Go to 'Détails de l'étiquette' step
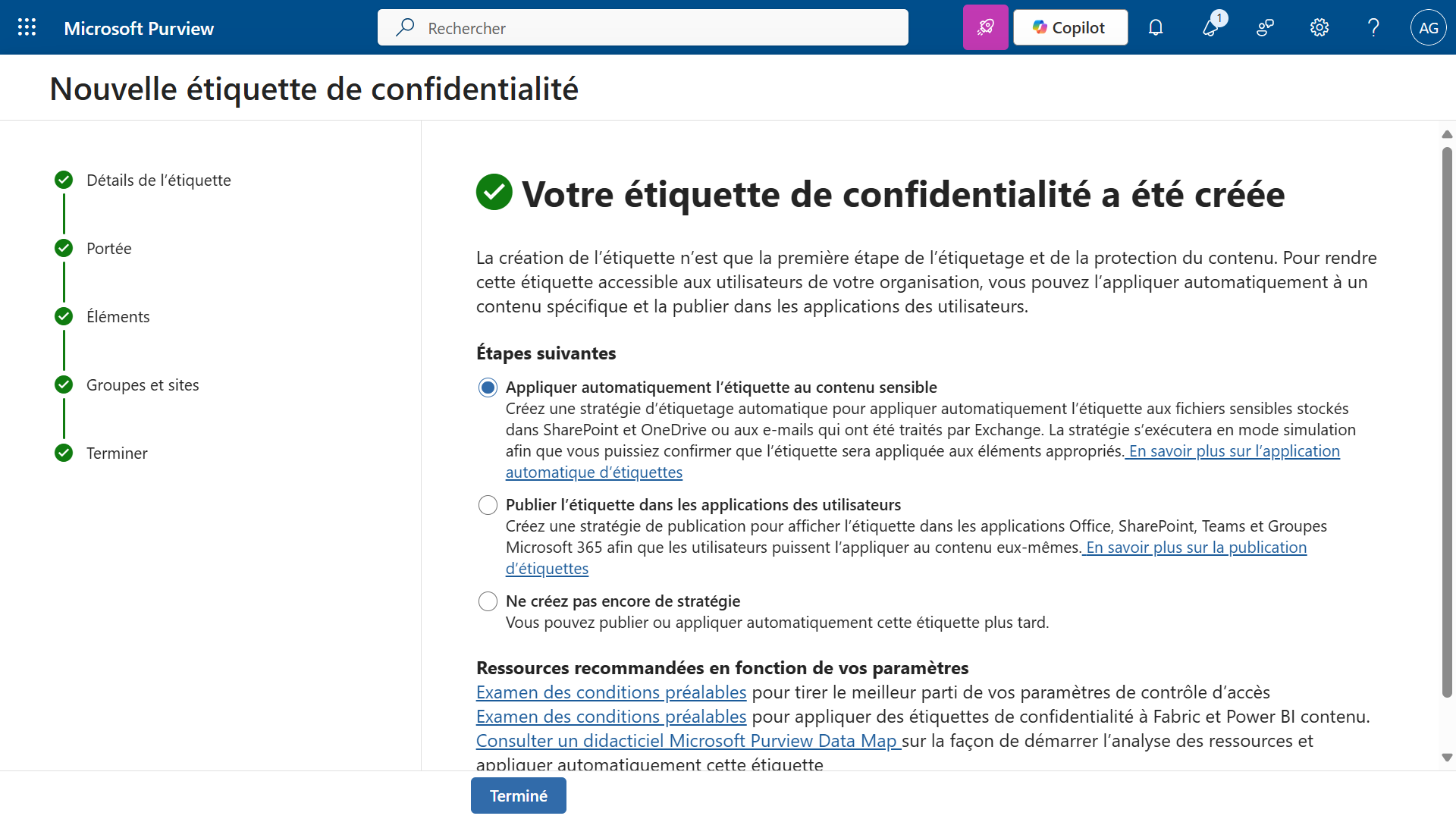 coord(158,180)
